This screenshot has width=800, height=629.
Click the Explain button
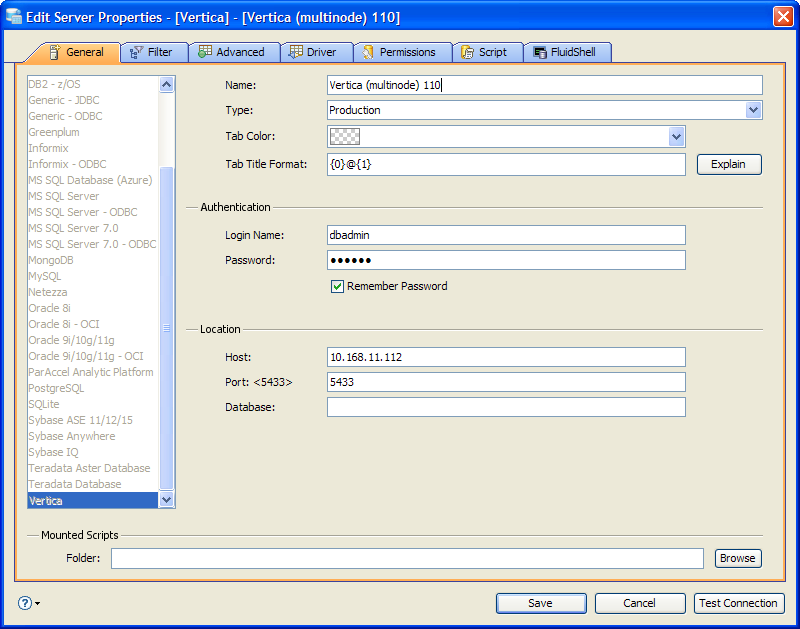tap(729, 164)
